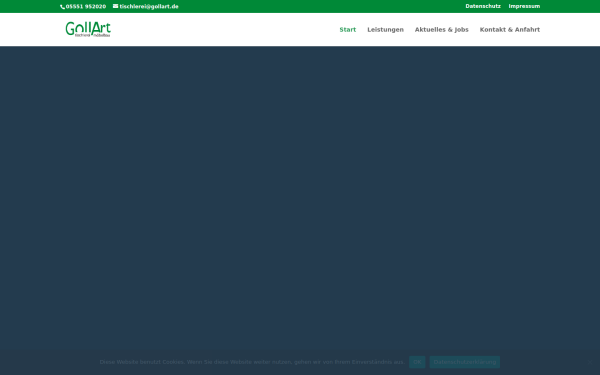Open the Aktuelles & Jobs menu item

(x=442, y=29)
